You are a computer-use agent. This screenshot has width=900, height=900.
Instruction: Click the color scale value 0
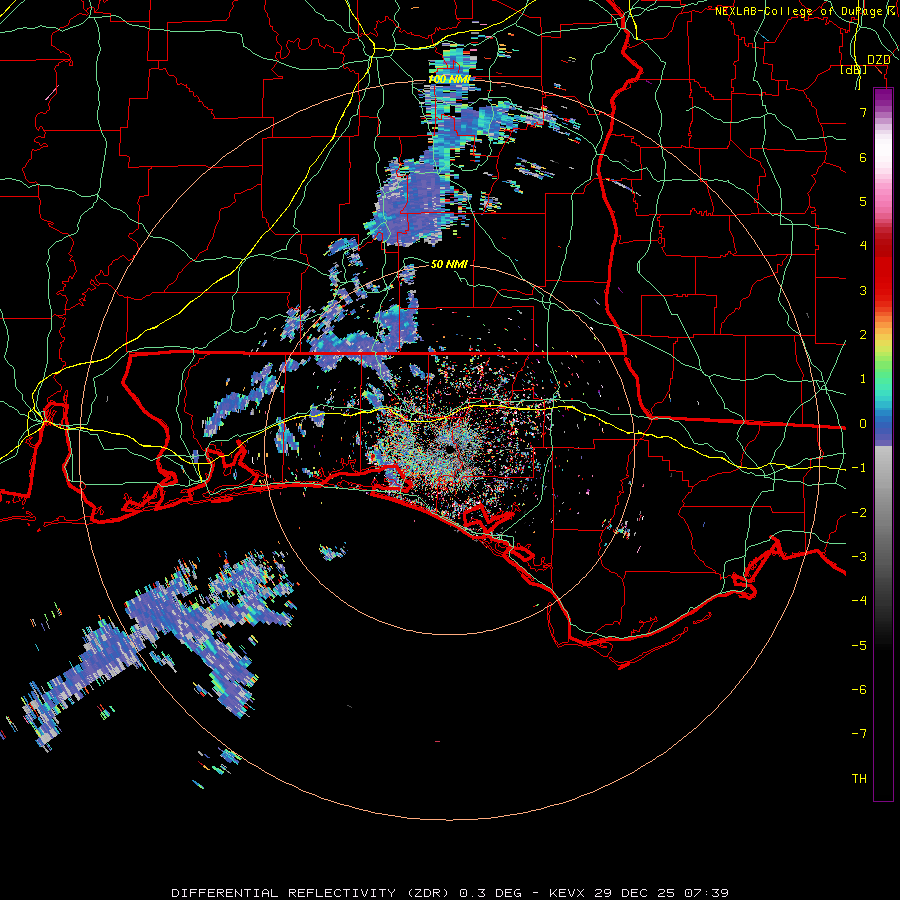(863, 424)
